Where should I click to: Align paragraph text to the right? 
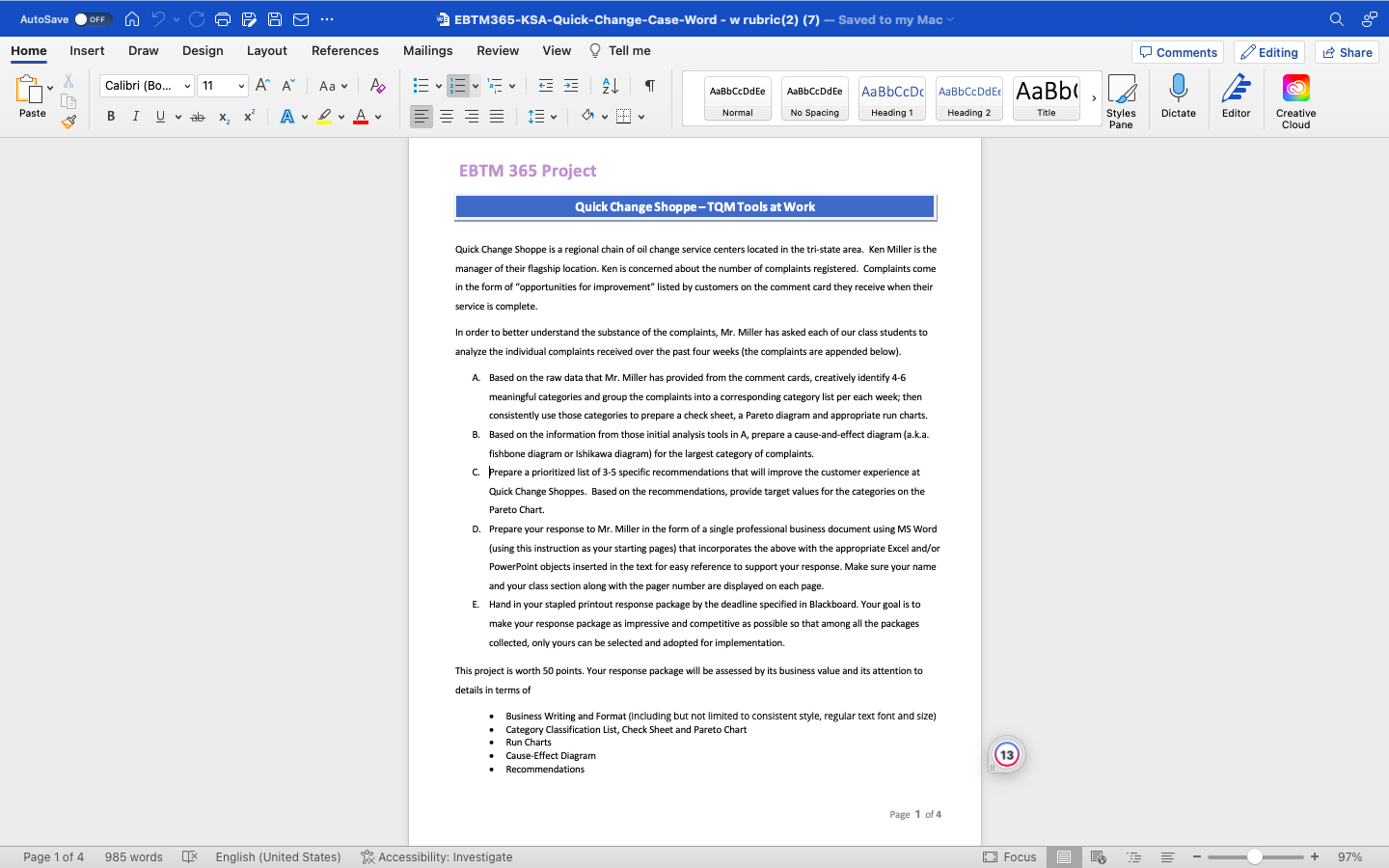click(472, 117)
